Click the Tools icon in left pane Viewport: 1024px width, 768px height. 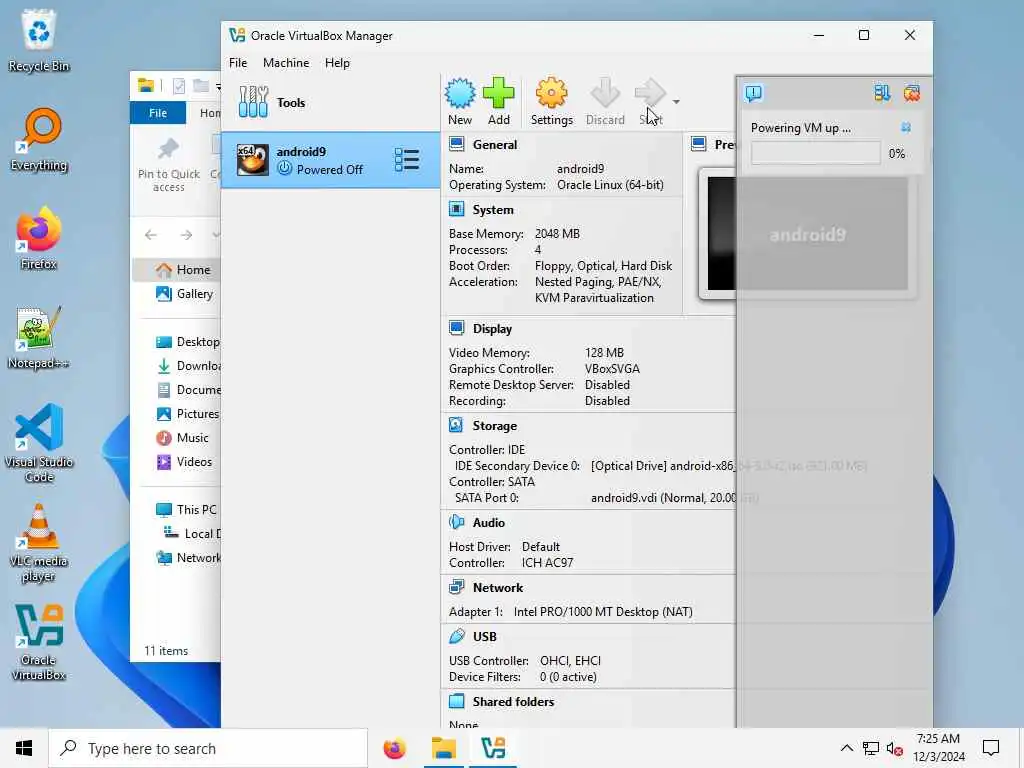[253, 102]
